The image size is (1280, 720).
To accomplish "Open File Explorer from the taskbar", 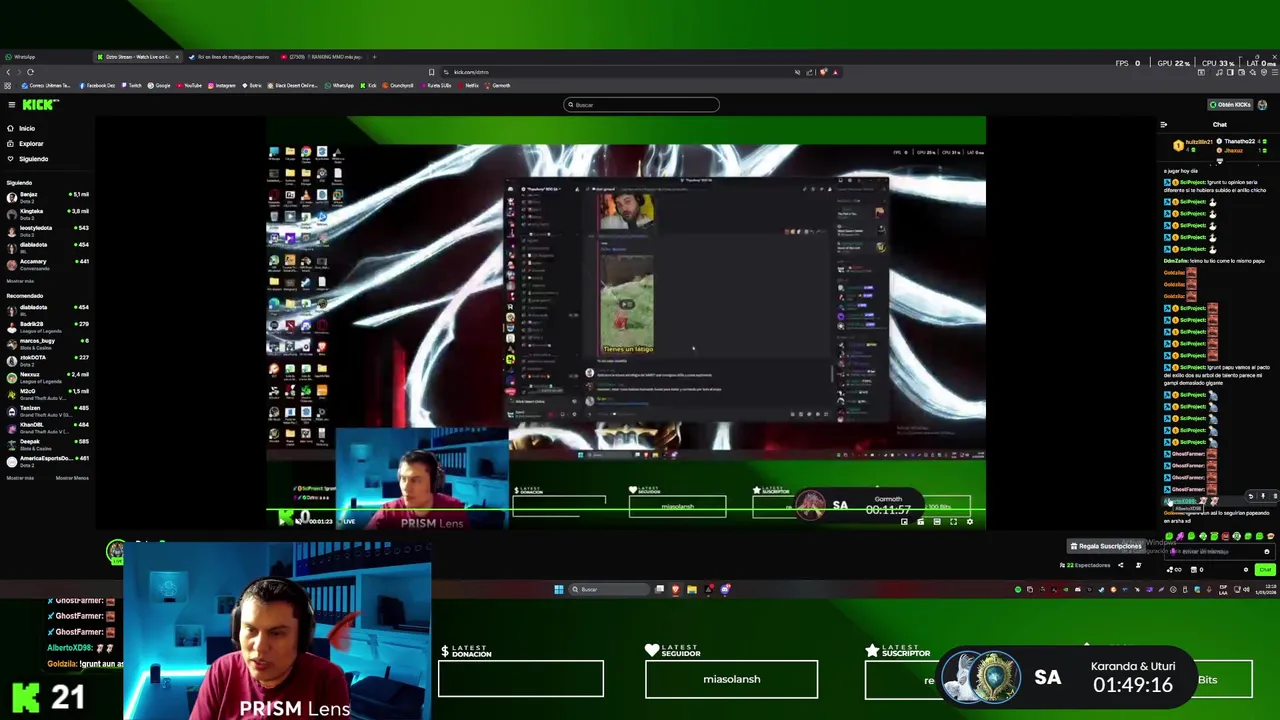I will coord(691,589).
